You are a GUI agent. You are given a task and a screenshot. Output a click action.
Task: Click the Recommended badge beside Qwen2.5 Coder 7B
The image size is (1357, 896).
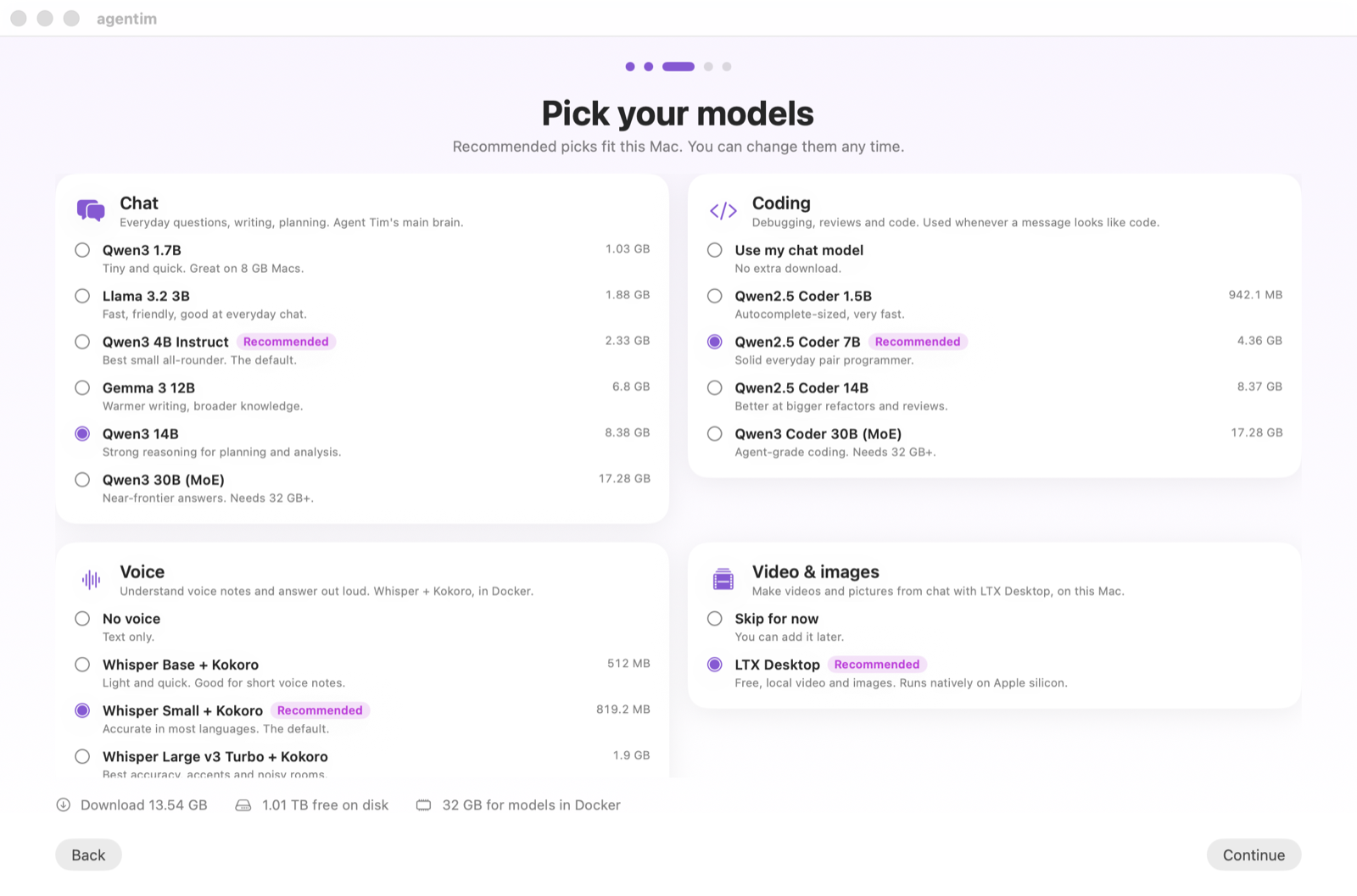coord(918,342)
